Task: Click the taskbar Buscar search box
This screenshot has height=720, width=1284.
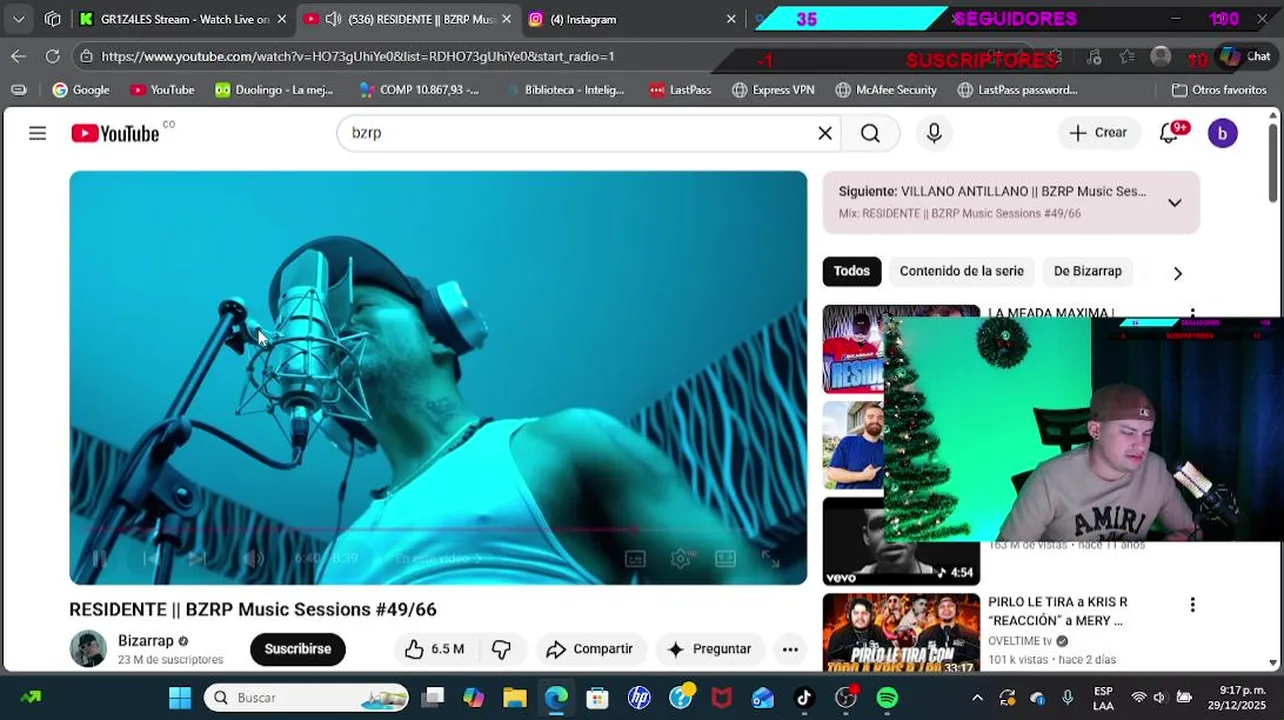Action: 307,698
